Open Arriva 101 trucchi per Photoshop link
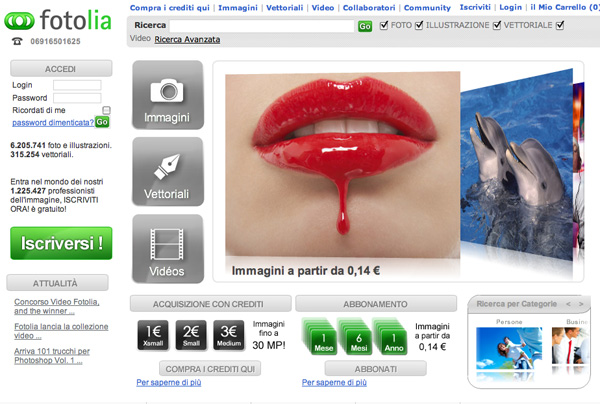Viewport: 600px width, 404px height. coord(52,355)
